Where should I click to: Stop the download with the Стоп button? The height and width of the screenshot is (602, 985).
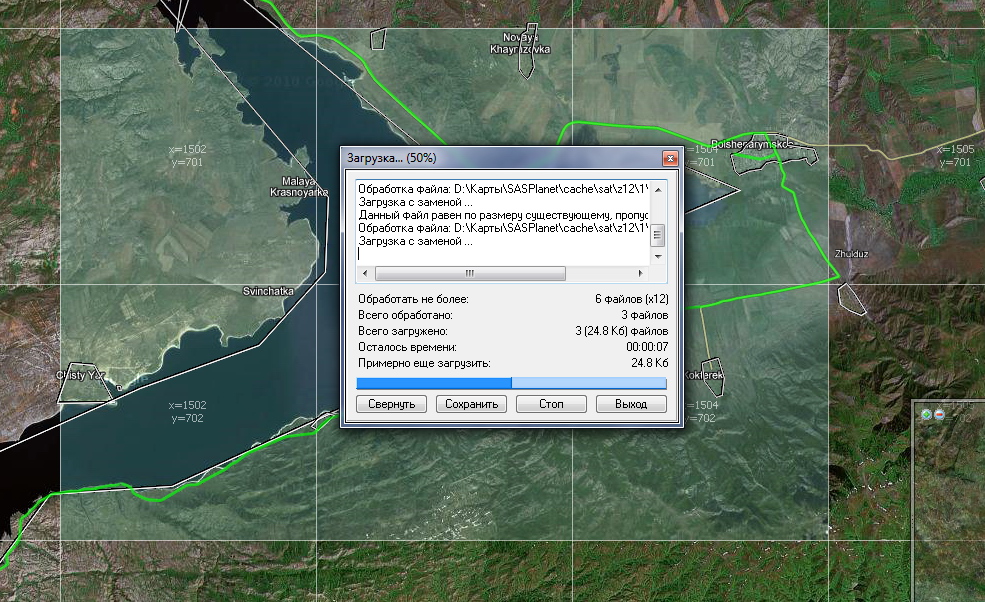(x=550, y=404)
